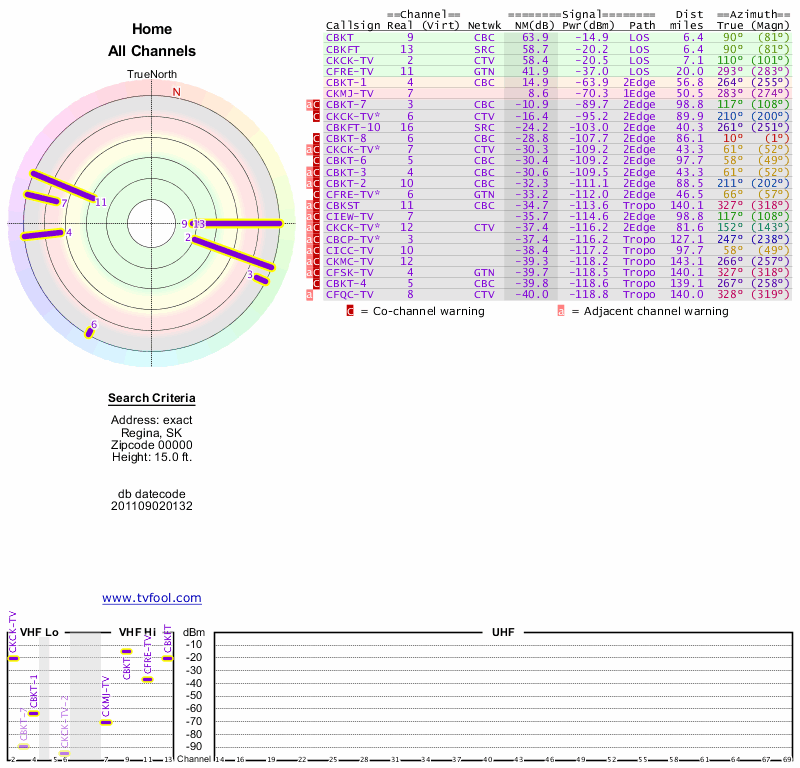
Task: Click the Search Criteria heading
Action: (x=151, y=399)
